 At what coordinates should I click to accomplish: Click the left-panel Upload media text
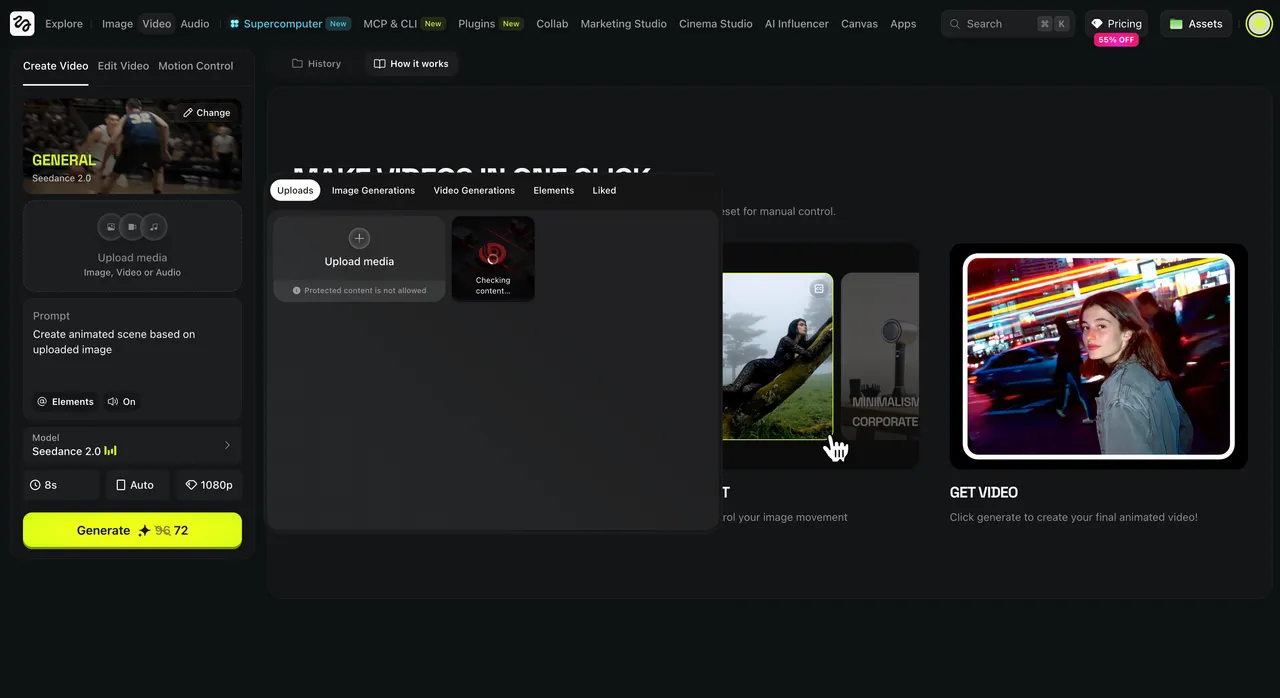click(x=132, y=258)
